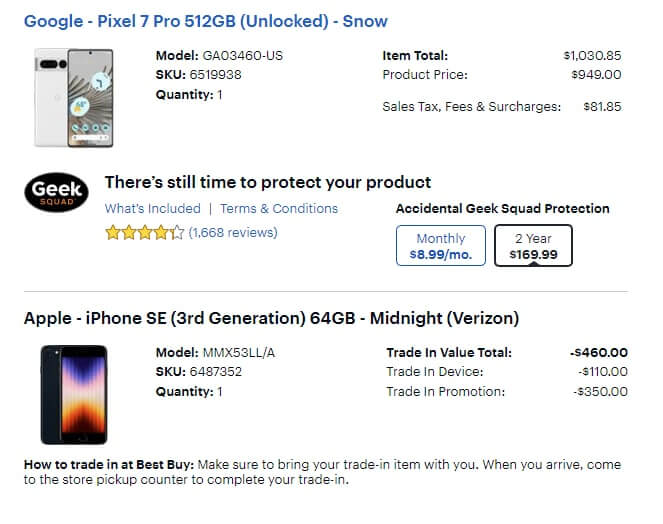Select the Monthly $8.99/mo. protection plan
Image resolution: width=663 pixels, height=524 pixels.
click(x=441, y=246)
